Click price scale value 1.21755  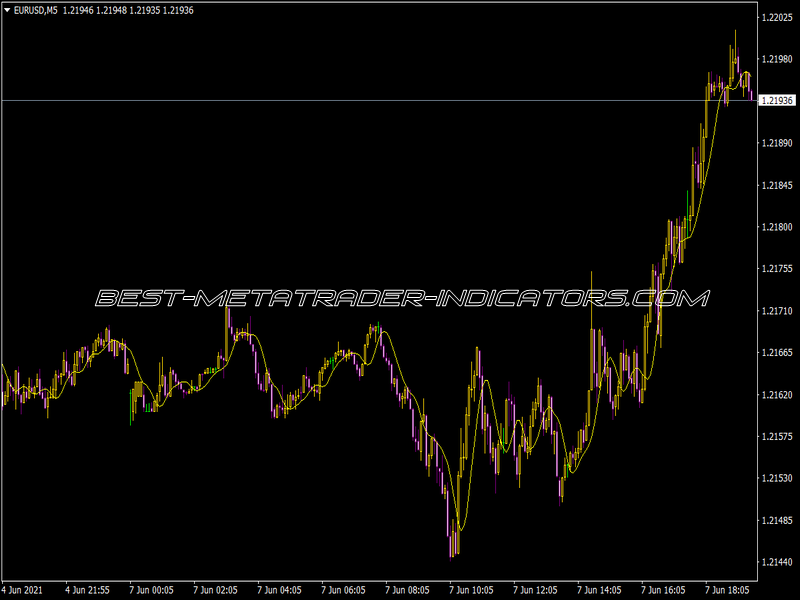click(777, 269)
